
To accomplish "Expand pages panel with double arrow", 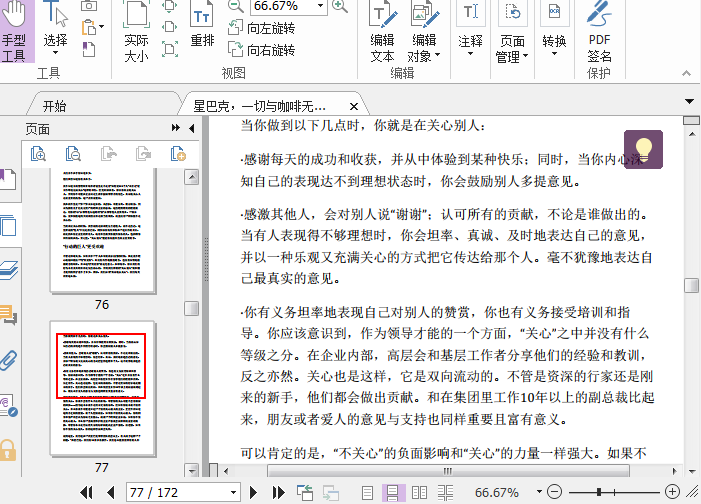I will point(176,128).
